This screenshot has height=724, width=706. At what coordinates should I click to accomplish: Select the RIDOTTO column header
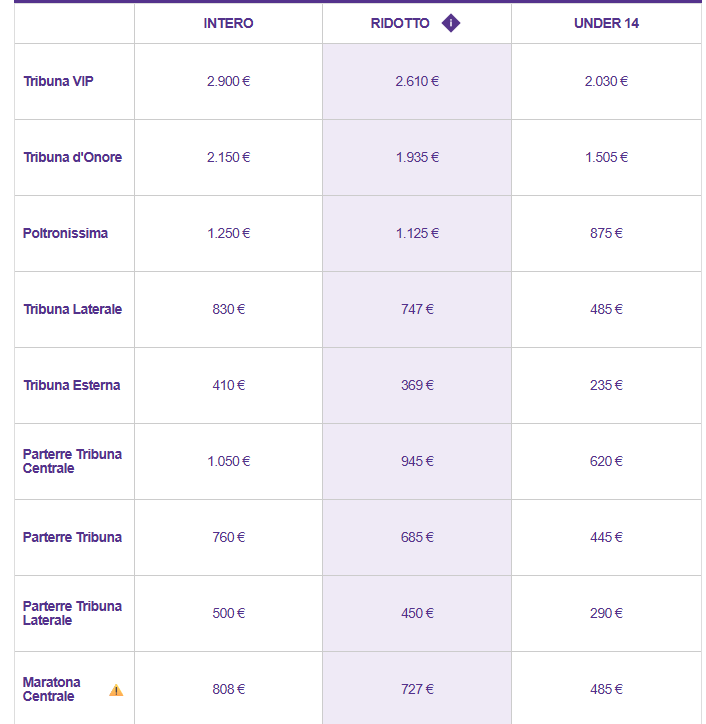click(400, 23)
